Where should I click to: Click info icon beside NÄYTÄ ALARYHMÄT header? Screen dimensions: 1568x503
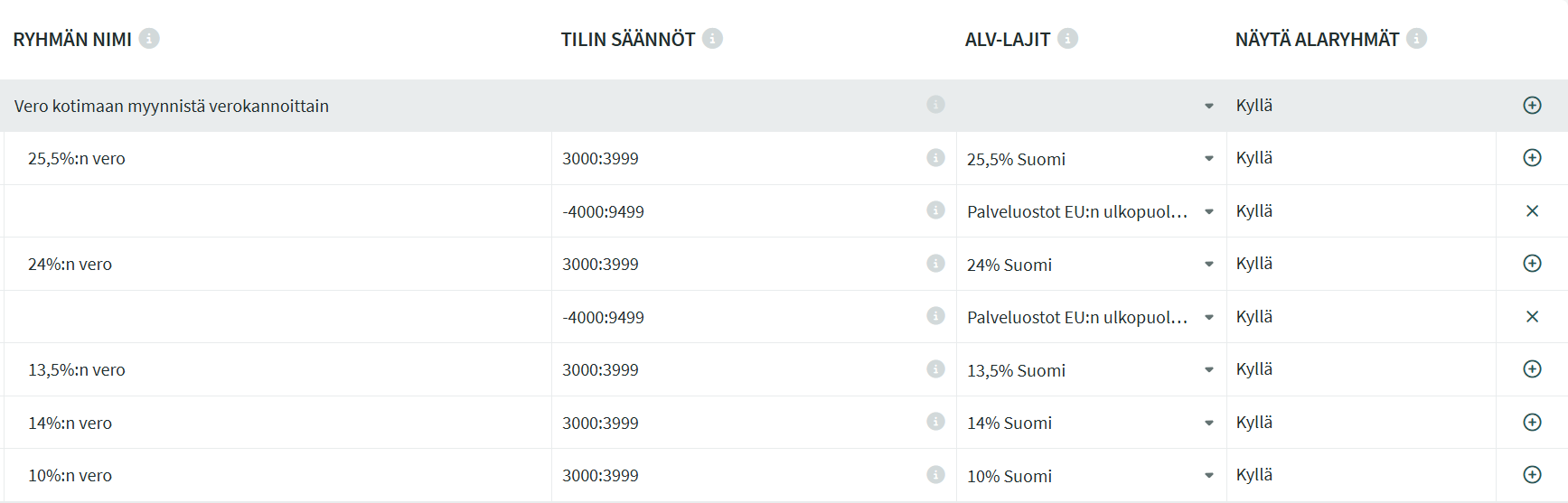click(x=1416, y=39)
